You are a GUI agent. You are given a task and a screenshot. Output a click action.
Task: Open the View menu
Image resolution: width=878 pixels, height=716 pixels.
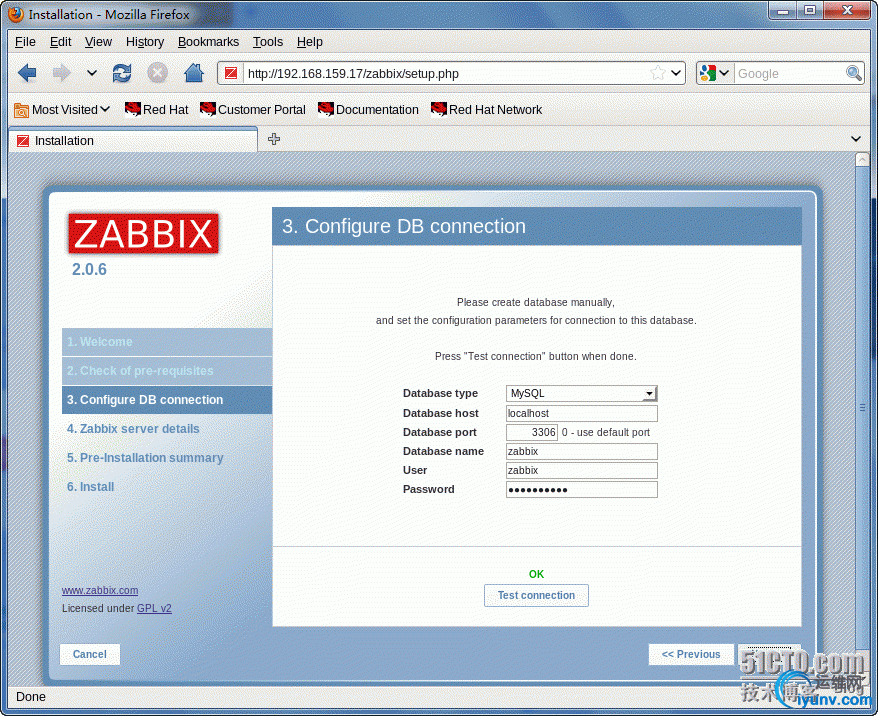(x=99, y=42)
